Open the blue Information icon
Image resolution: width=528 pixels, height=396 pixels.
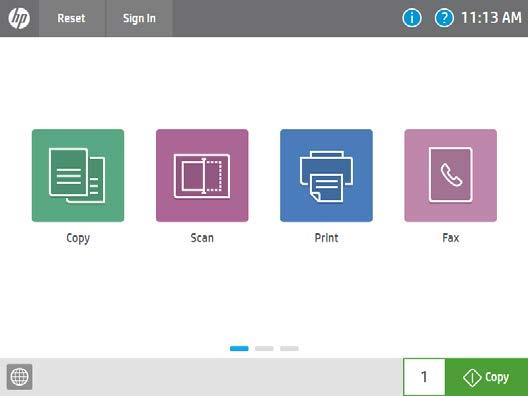(x=411, y=18)
